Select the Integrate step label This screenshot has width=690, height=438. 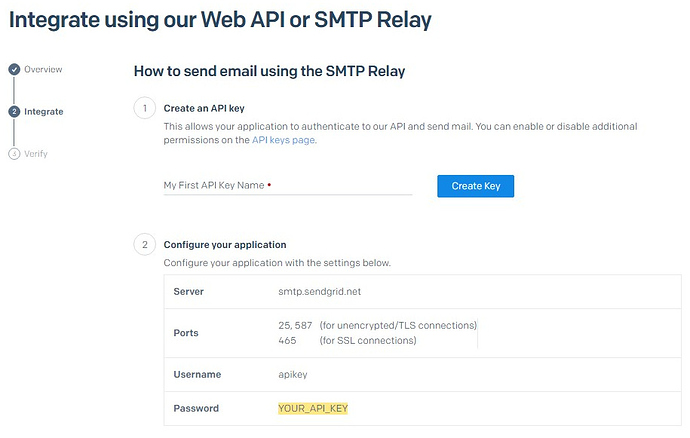coord(44,111)
